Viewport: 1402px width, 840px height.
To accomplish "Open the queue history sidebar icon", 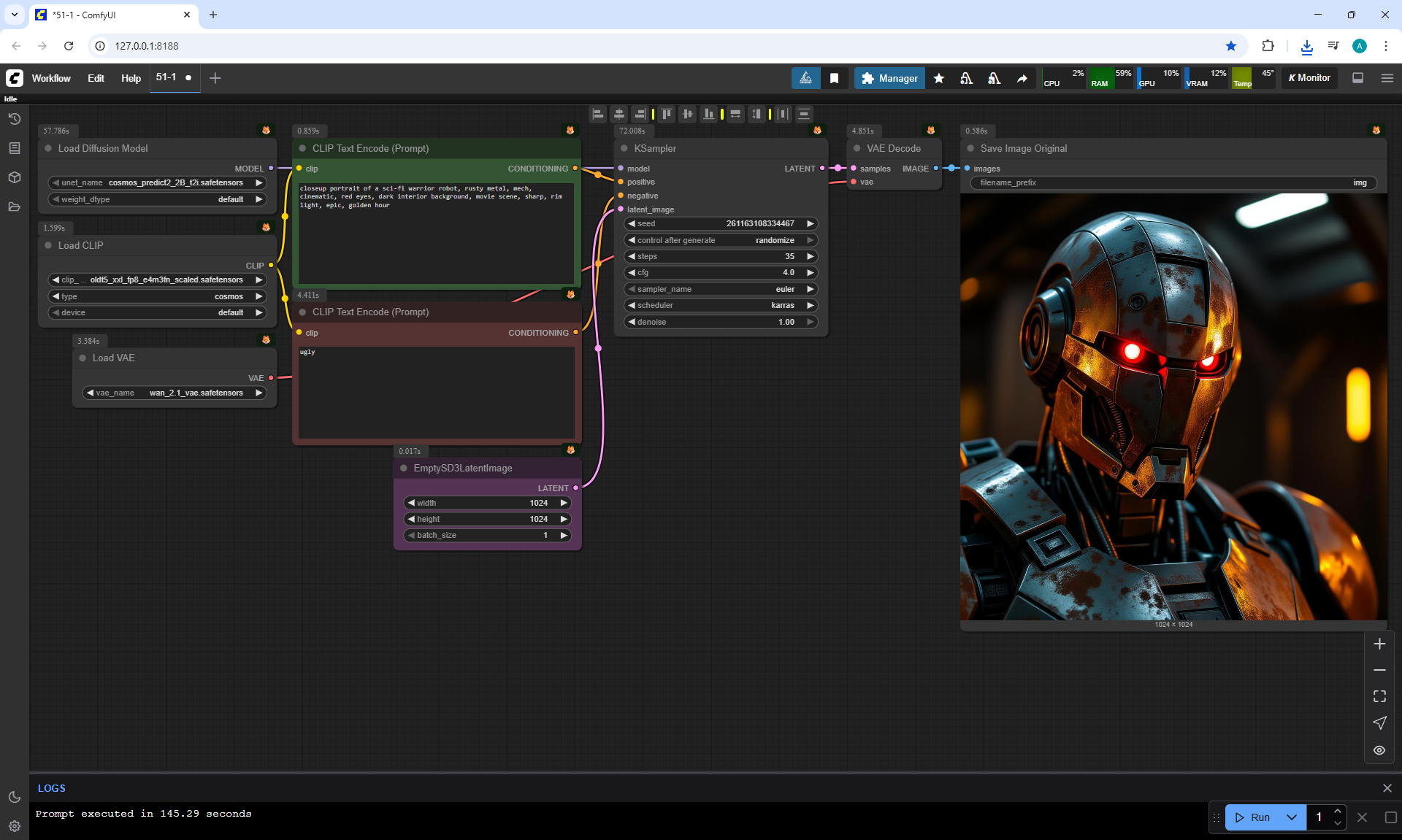I will [x=14, y=119].
